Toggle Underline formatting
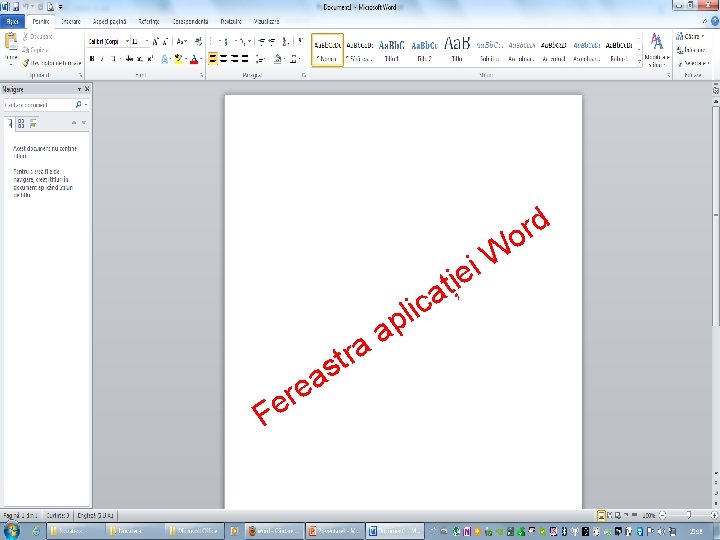 pos(114,59)
